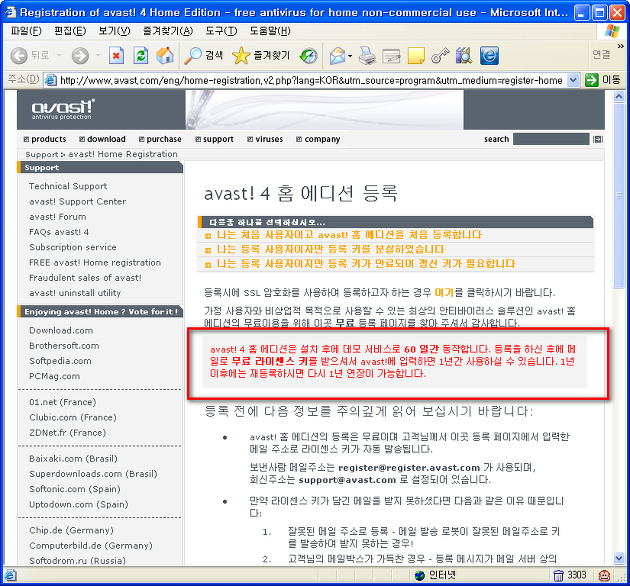This screenshot has width=630, height=586.
Task: Open the support navigation tab
Action: pyautogui.click(x=214, y=139)
